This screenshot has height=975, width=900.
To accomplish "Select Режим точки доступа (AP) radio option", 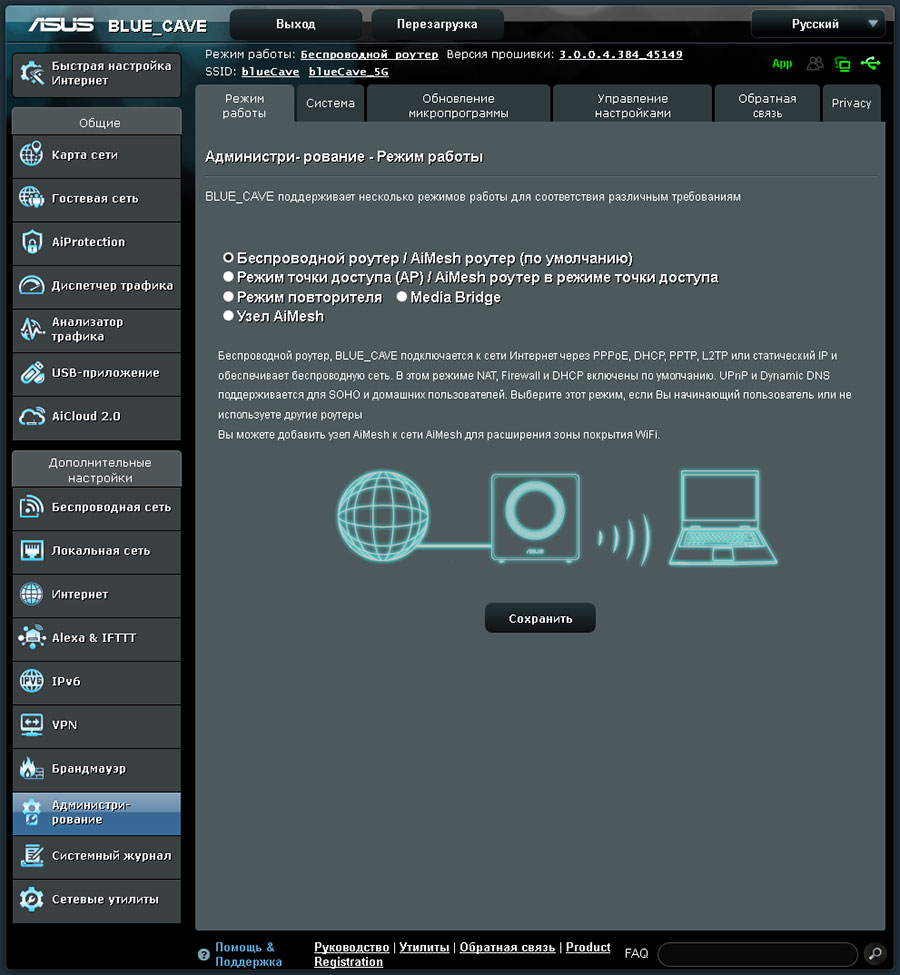I will pos(228,277).
